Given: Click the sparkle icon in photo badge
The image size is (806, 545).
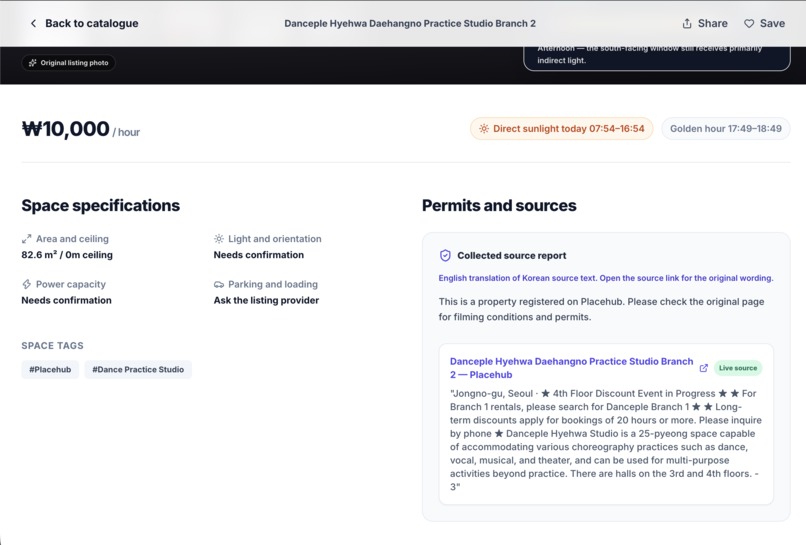Looking at the screenshot, I should point(32,63).
